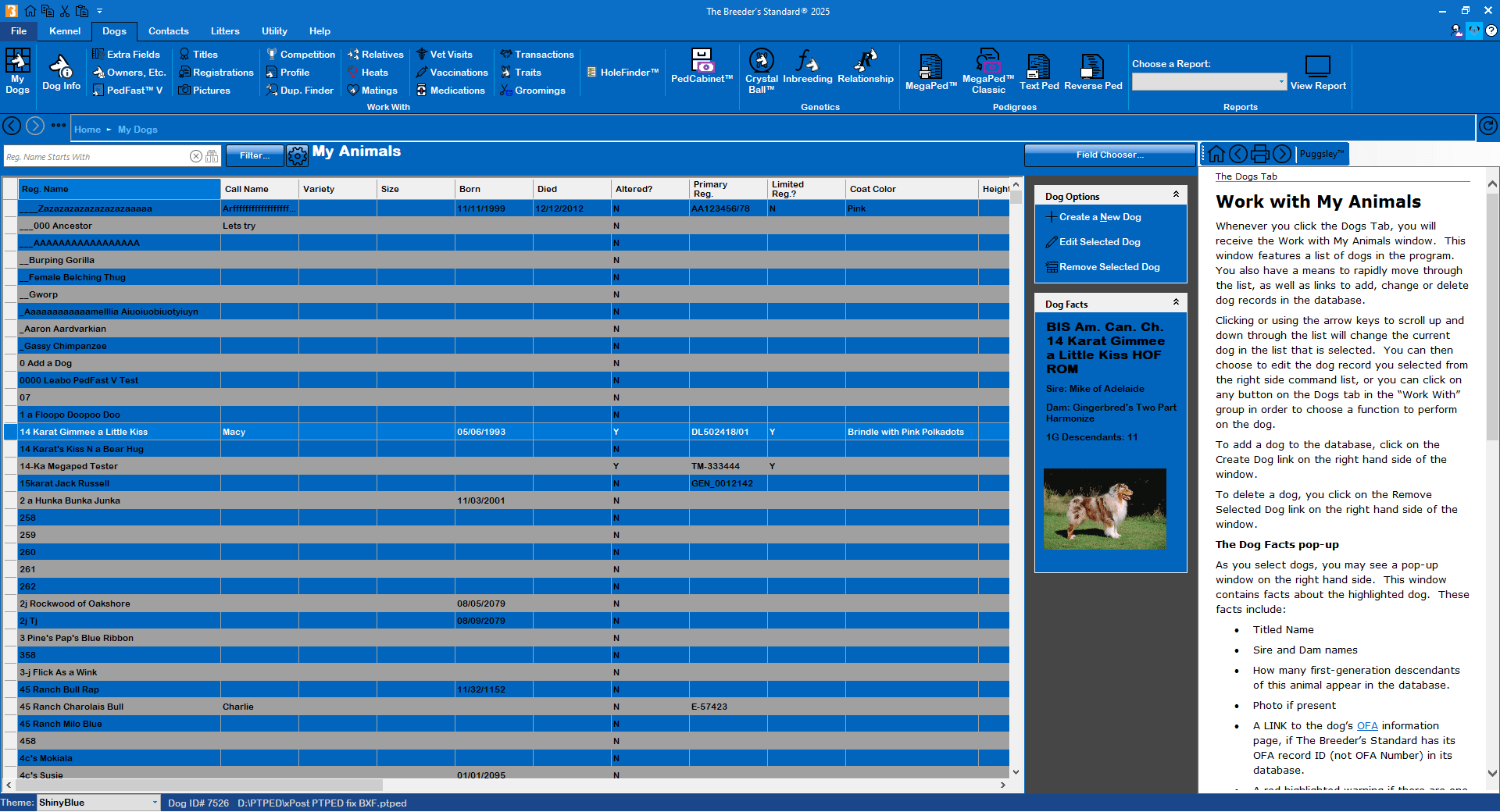Screen dimensions: 1500x812
Task: Open the Litters menu
Action: click(225, 31)
